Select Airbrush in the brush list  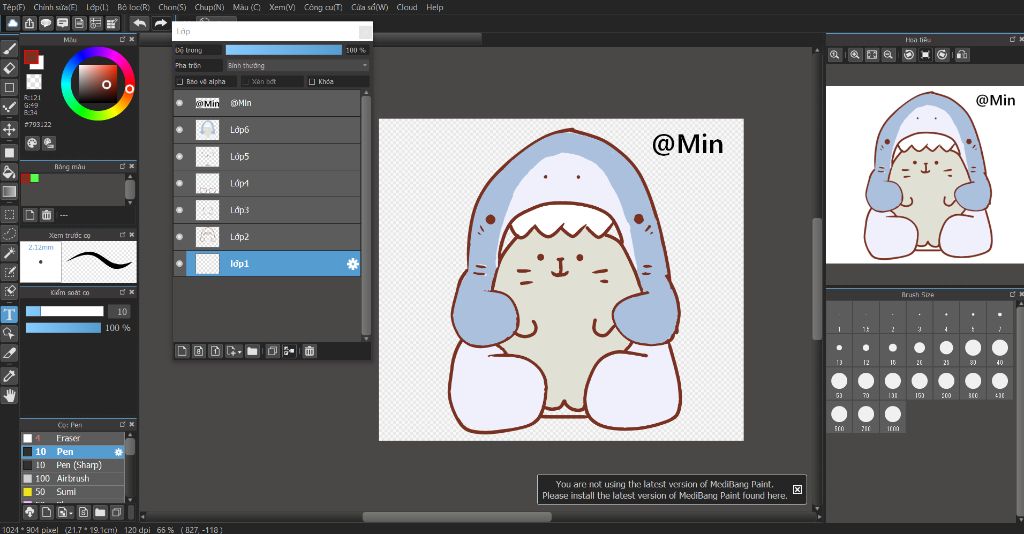[72, 479]
